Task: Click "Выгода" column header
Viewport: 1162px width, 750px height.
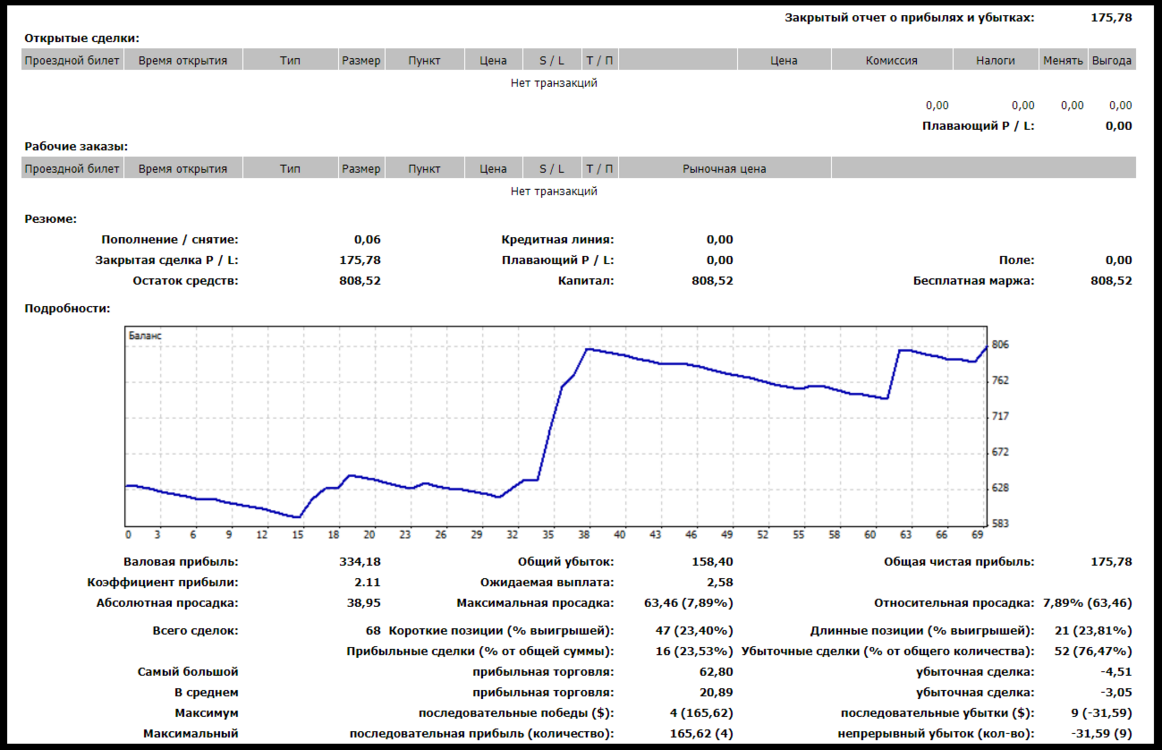Action: tap(1111, 61)
